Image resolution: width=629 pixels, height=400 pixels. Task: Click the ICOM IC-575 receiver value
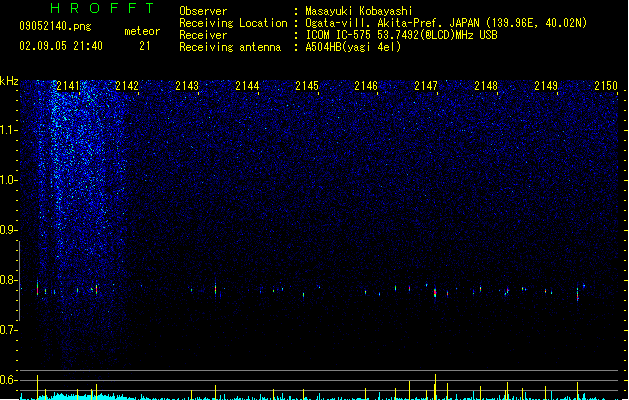[401, 35]
